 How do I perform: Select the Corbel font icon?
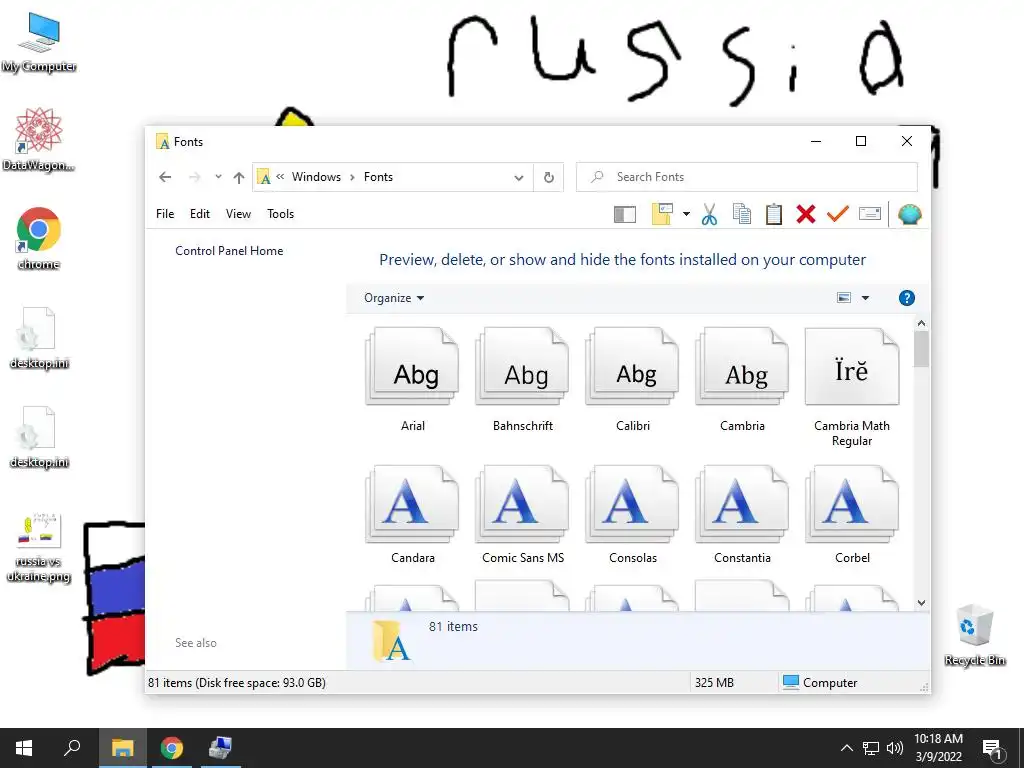tap(852, 515)
